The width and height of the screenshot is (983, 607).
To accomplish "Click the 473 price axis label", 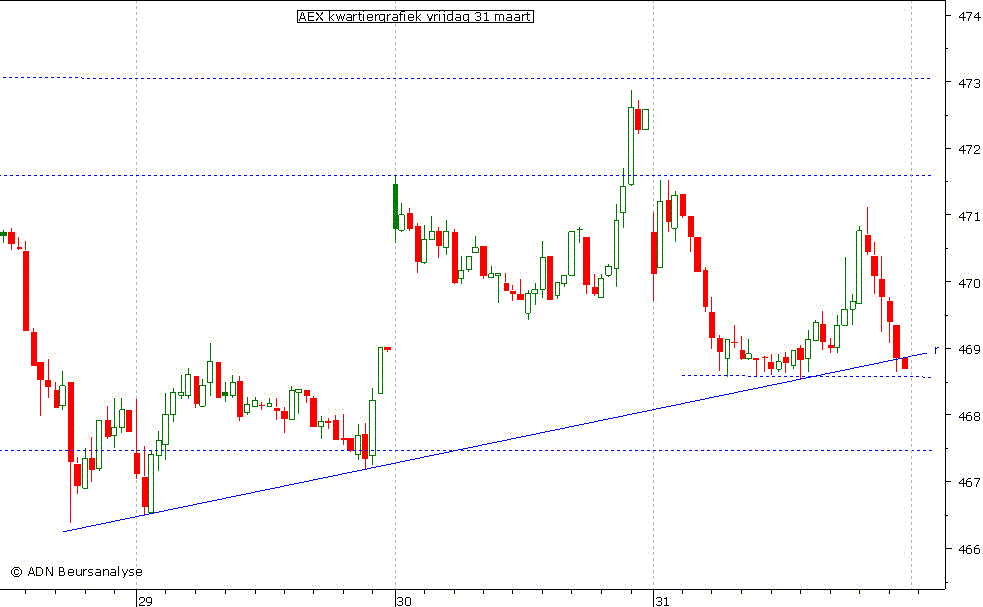I will point(969,83).
